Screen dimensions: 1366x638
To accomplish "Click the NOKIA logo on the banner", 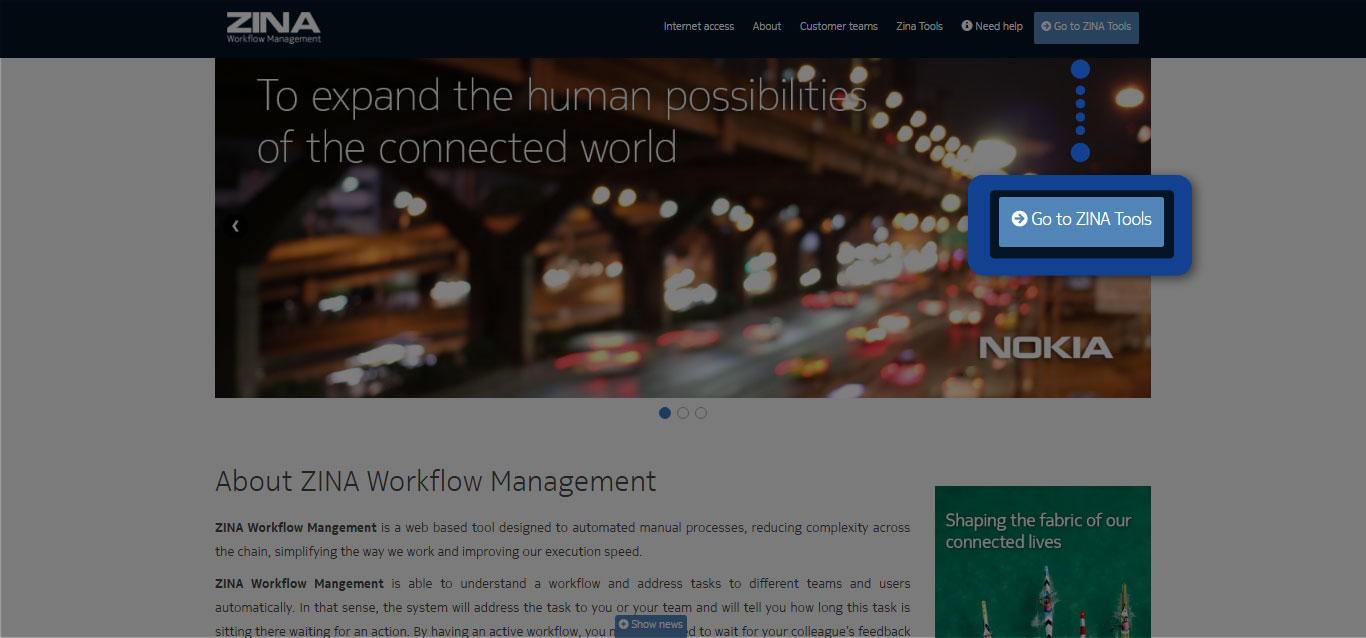I will (x=1045, y=348).
